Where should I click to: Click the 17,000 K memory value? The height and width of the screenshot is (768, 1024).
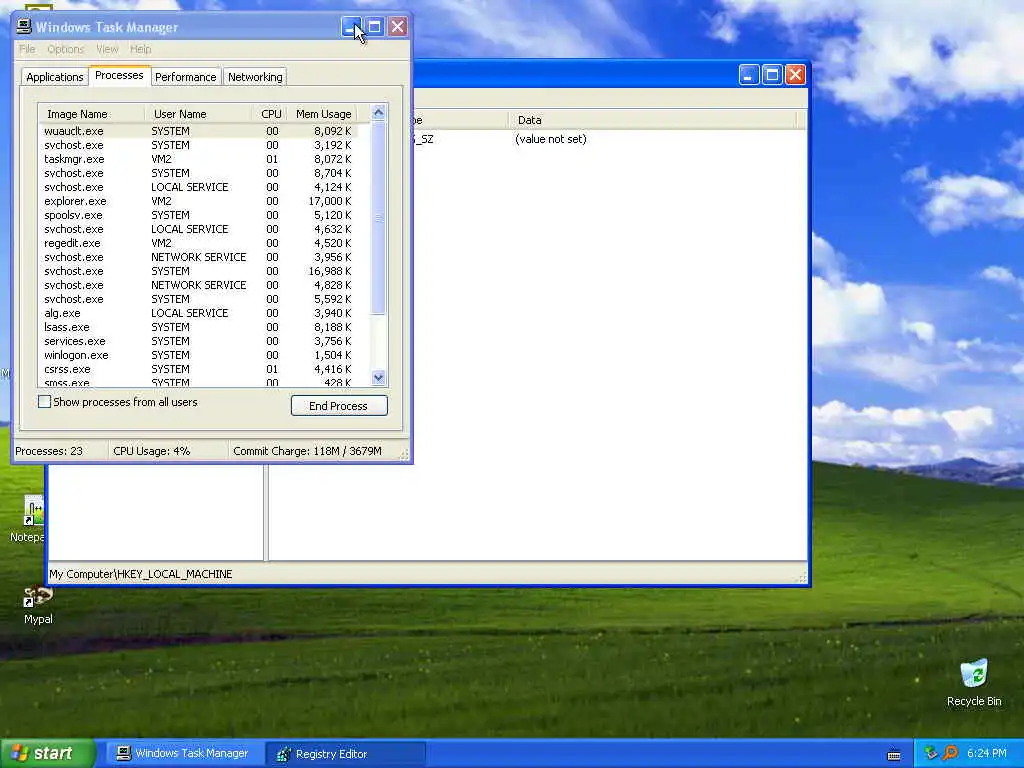[330, 201]
